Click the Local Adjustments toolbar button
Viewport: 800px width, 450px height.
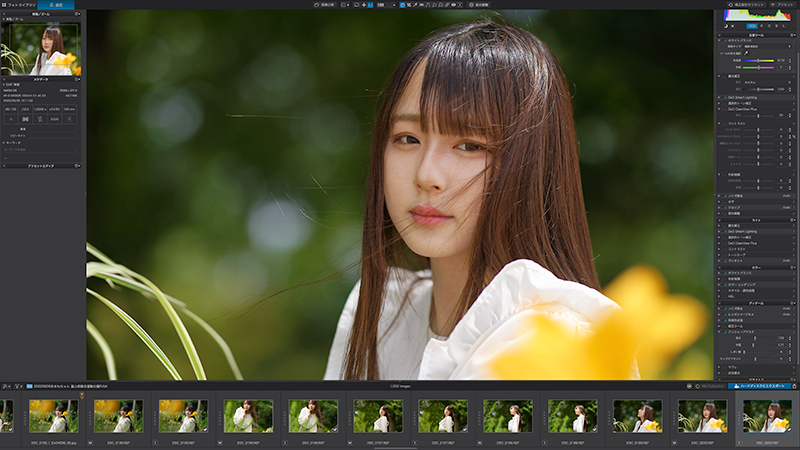[x=479, y=5]
